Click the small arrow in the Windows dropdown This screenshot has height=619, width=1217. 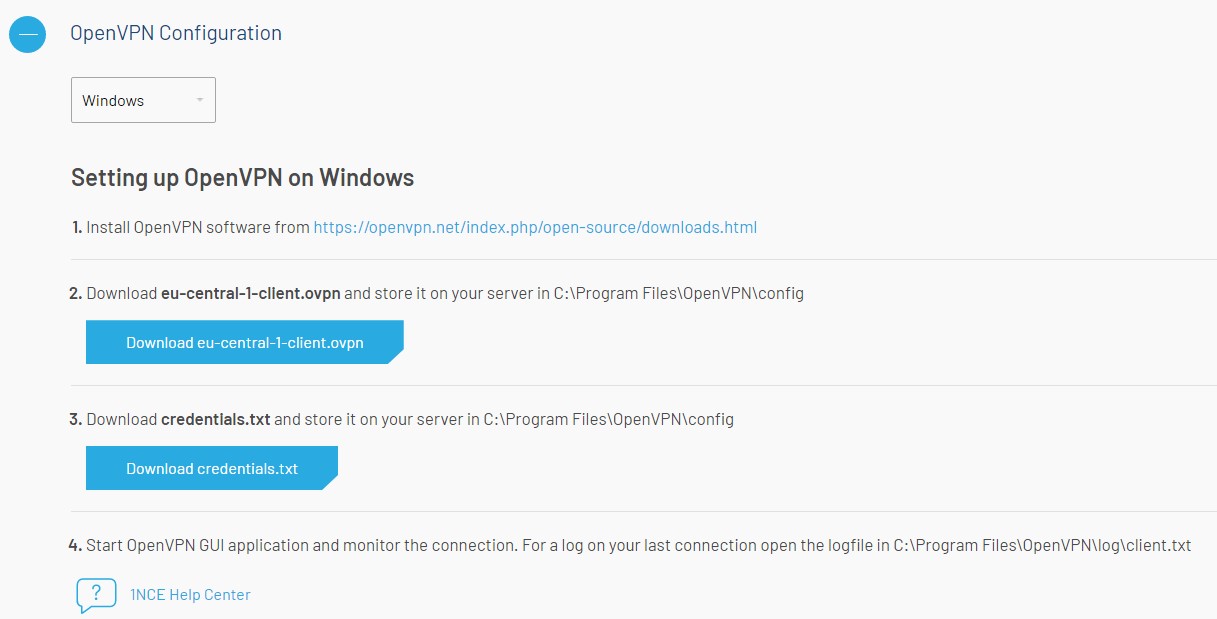[200, 101]
